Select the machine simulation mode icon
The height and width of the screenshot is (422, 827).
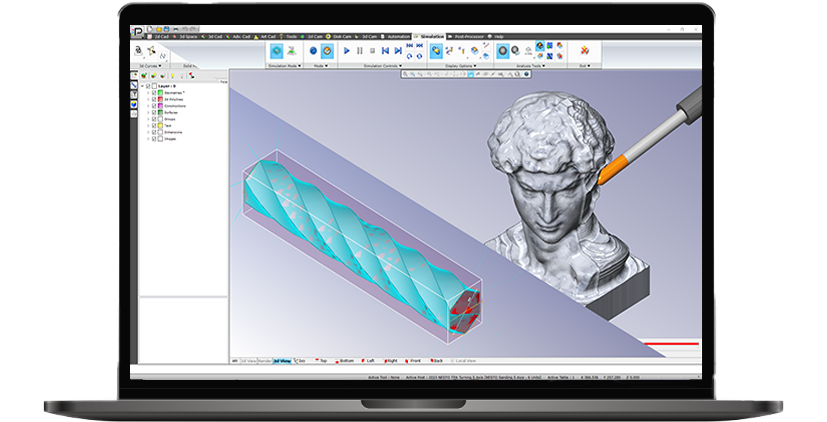(x=291, y=51)
